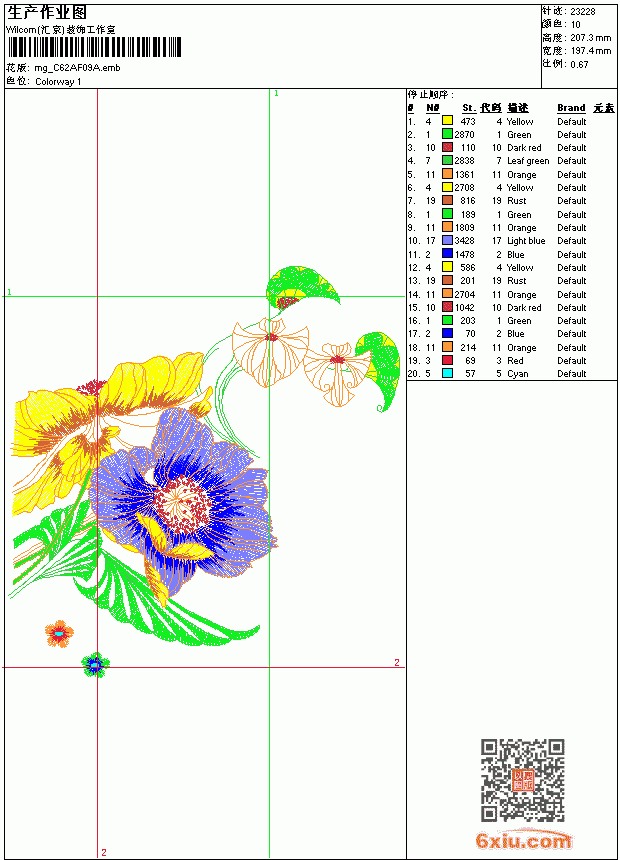
Task: Select the small blue flower motif
Action: click(x=95, y=665)
